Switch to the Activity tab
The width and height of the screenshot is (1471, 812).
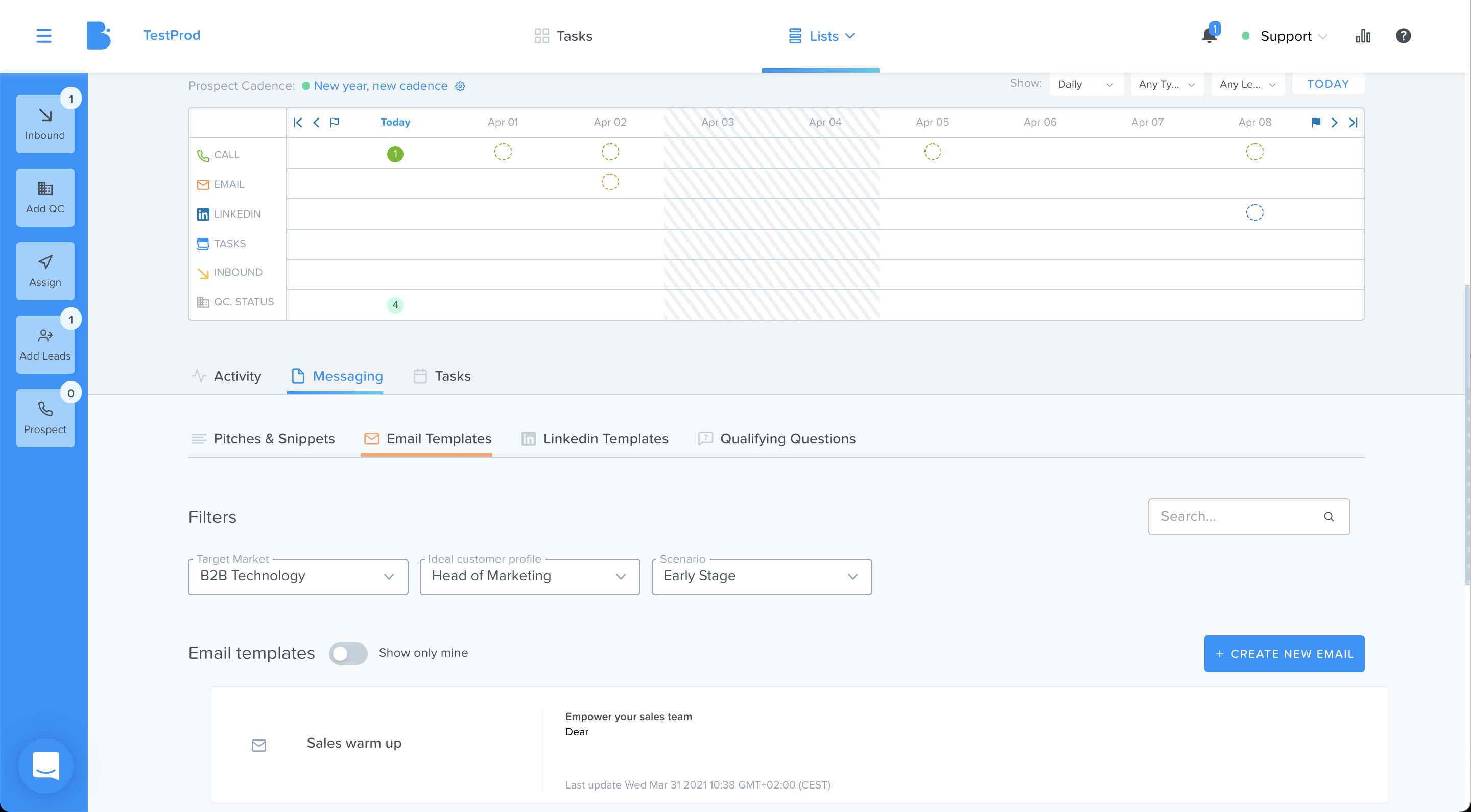(x=227, y=376)
